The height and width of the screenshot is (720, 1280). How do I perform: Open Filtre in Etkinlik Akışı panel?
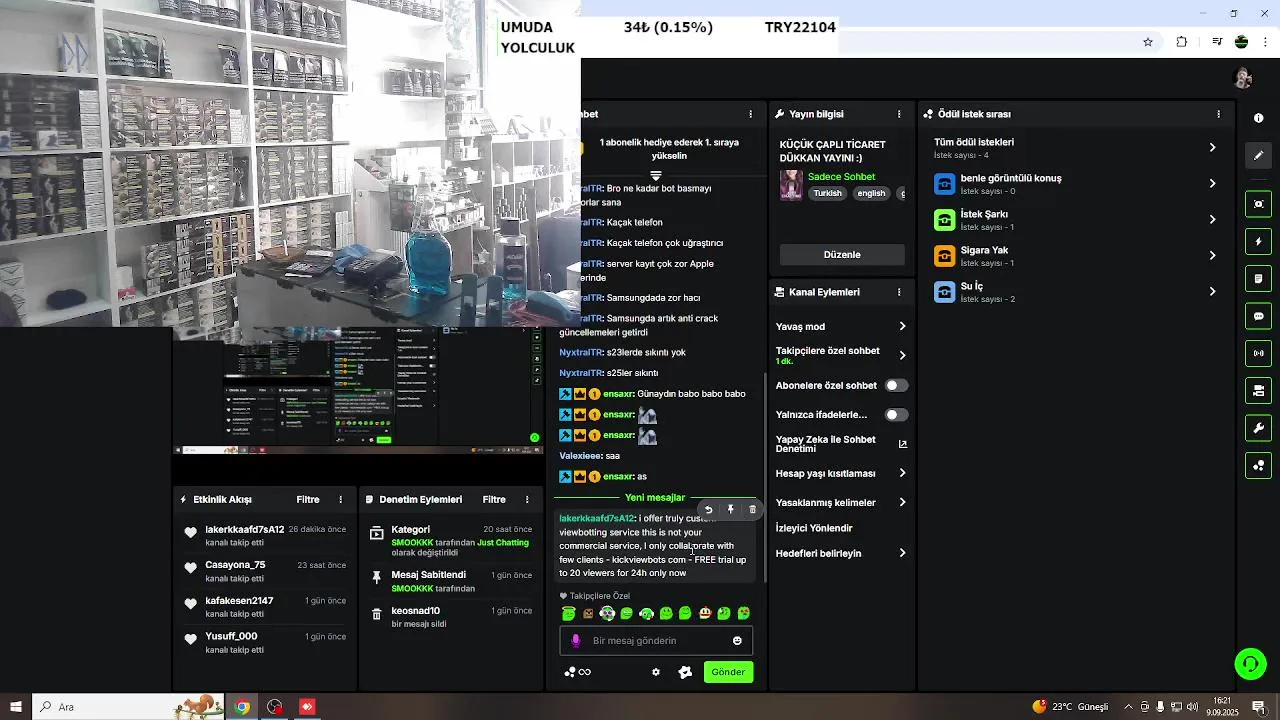coord(308,500)
